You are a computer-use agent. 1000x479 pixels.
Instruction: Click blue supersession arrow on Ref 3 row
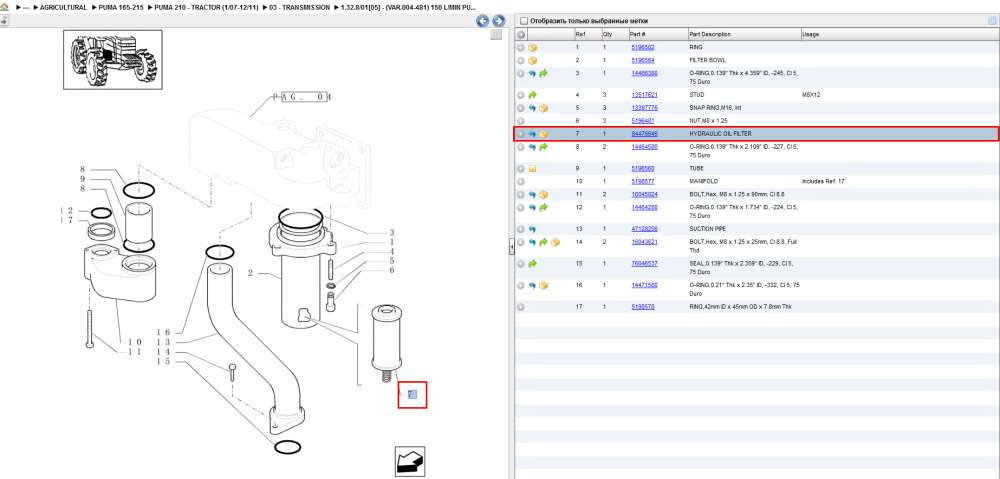point(533,74)
